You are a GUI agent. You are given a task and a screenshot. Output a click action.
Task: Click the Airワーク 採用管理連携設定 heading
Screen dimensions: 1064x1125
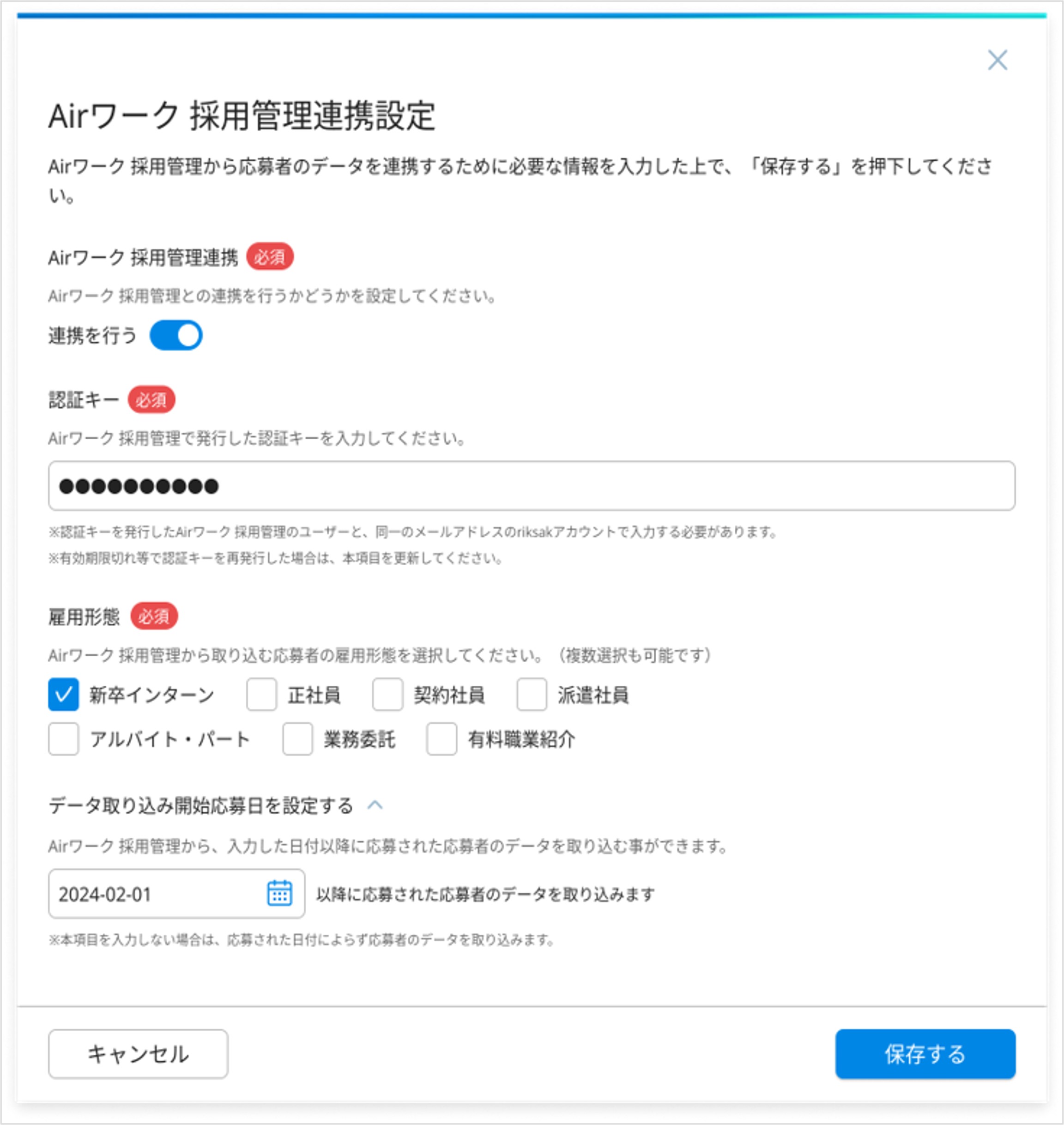point(242,115)
